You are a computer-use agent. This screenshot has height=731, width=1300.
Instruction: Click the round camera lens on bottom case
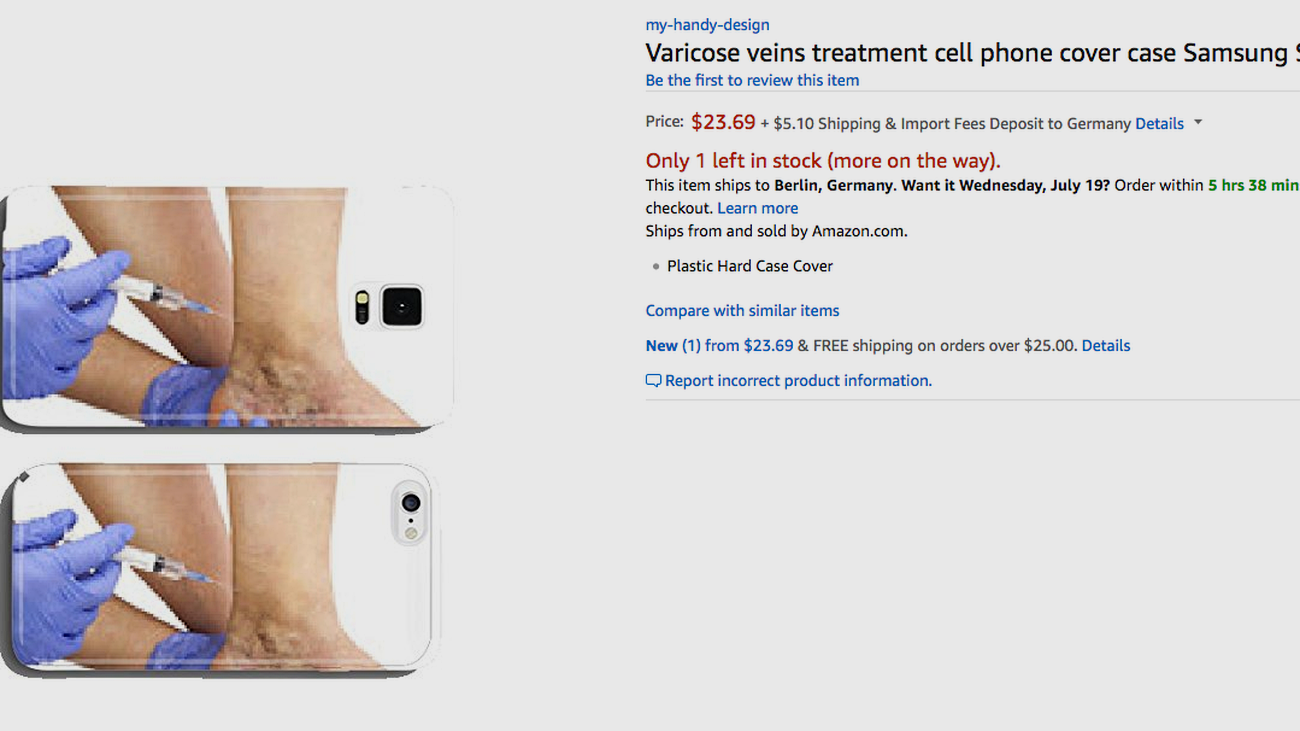point(410,503)
